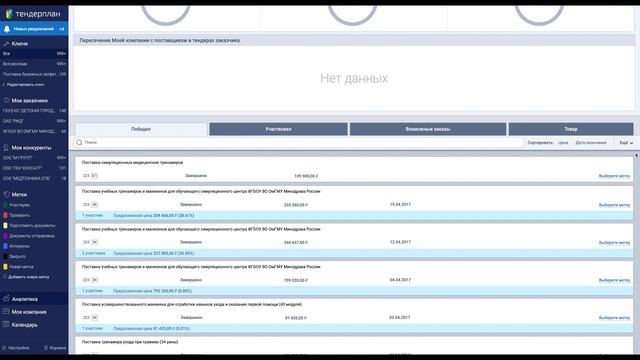This screenshot has height=360, width=640.
Task: Click type badge in tender dated 19.04.2017
Action: [94, 204]
